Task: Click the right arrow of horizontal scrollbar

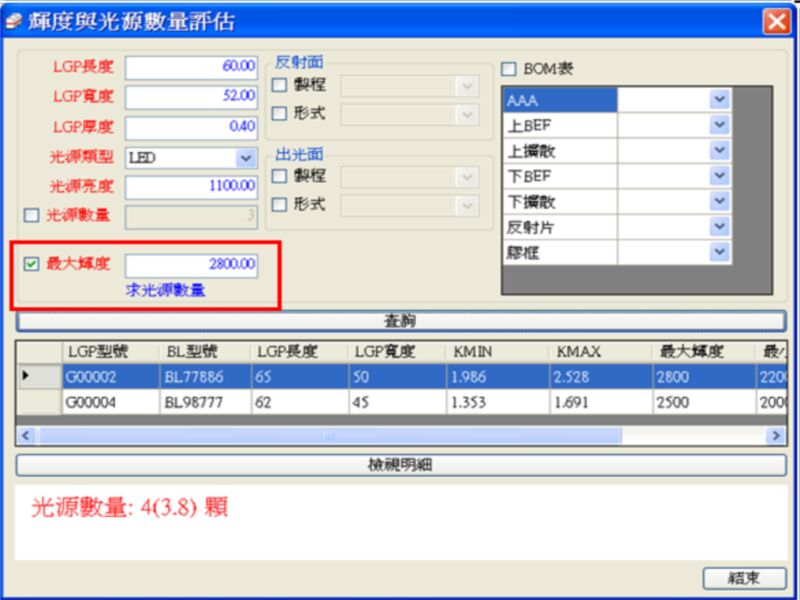Action: [775, 436]
